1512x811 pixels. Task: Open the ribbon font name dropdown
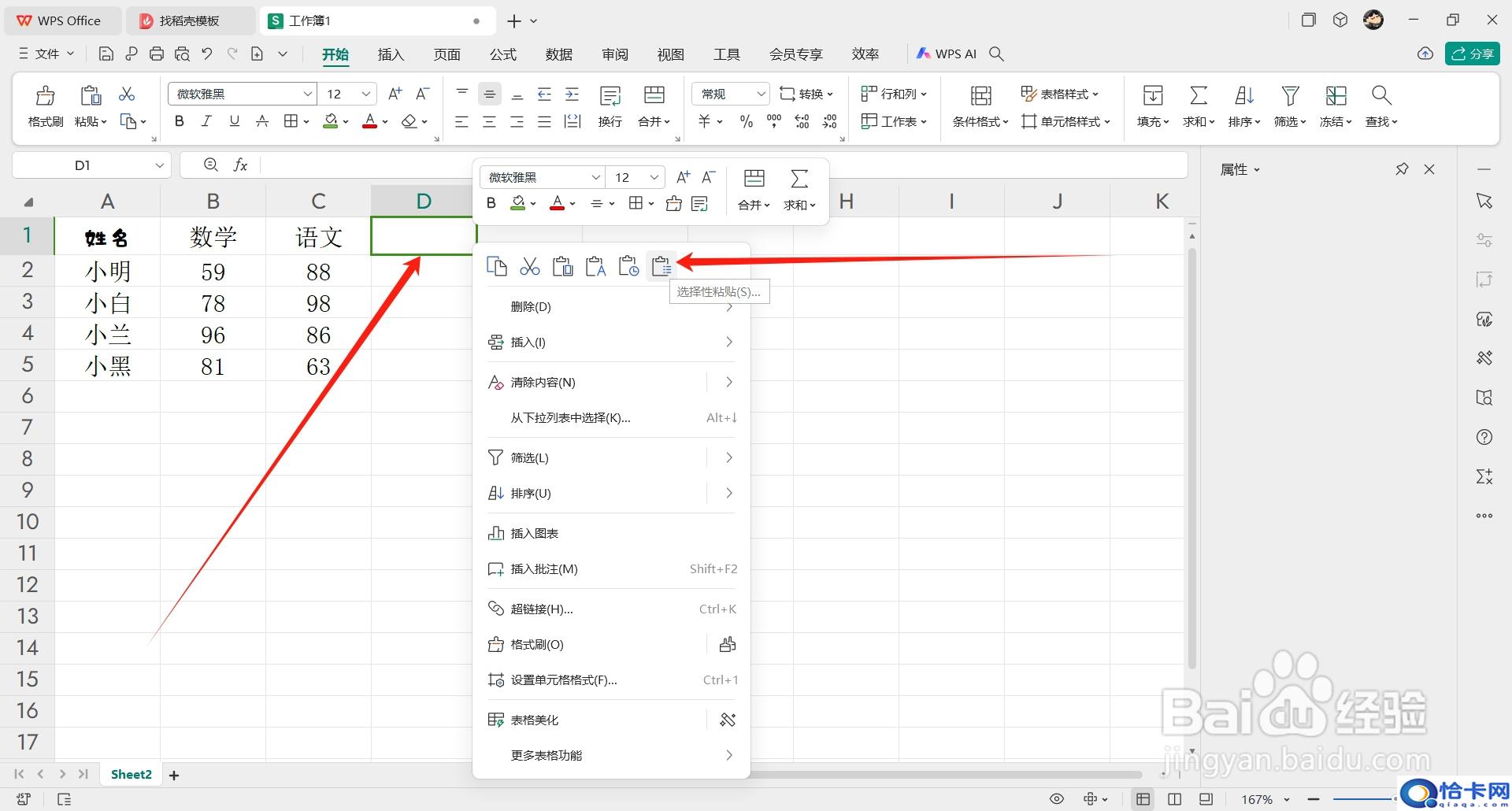(x=307, y=94)
